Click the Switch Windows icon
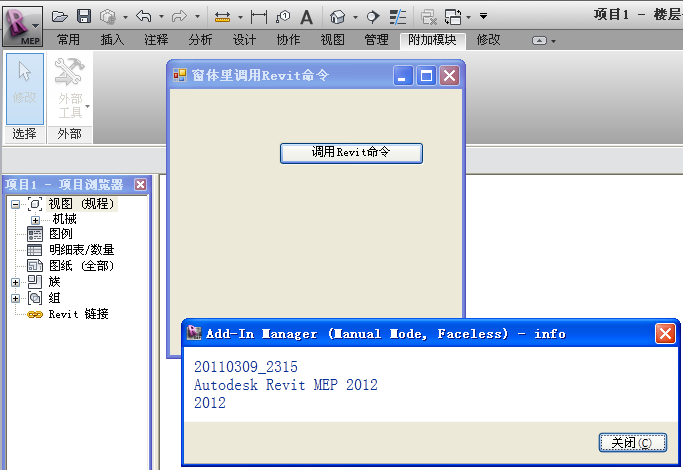Viewport: 683px width, 470px height. point(453,17)
